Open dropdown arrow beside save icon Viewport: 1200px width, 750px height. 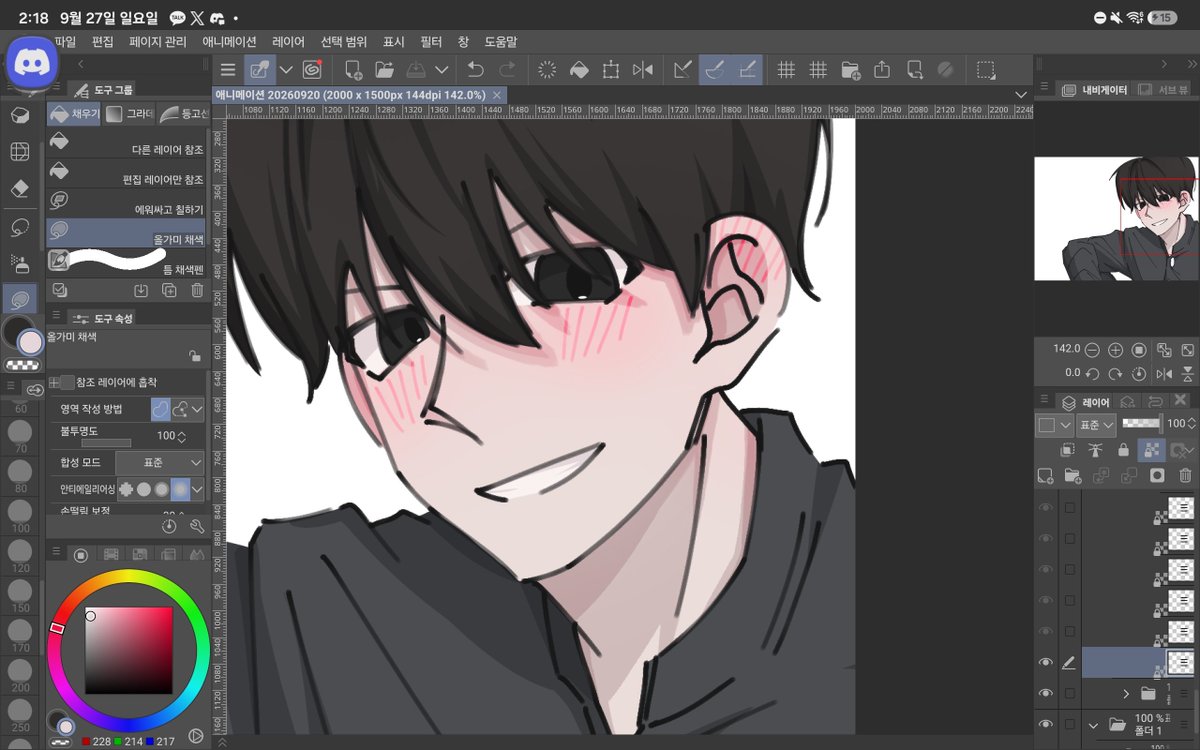pos(441,70)
